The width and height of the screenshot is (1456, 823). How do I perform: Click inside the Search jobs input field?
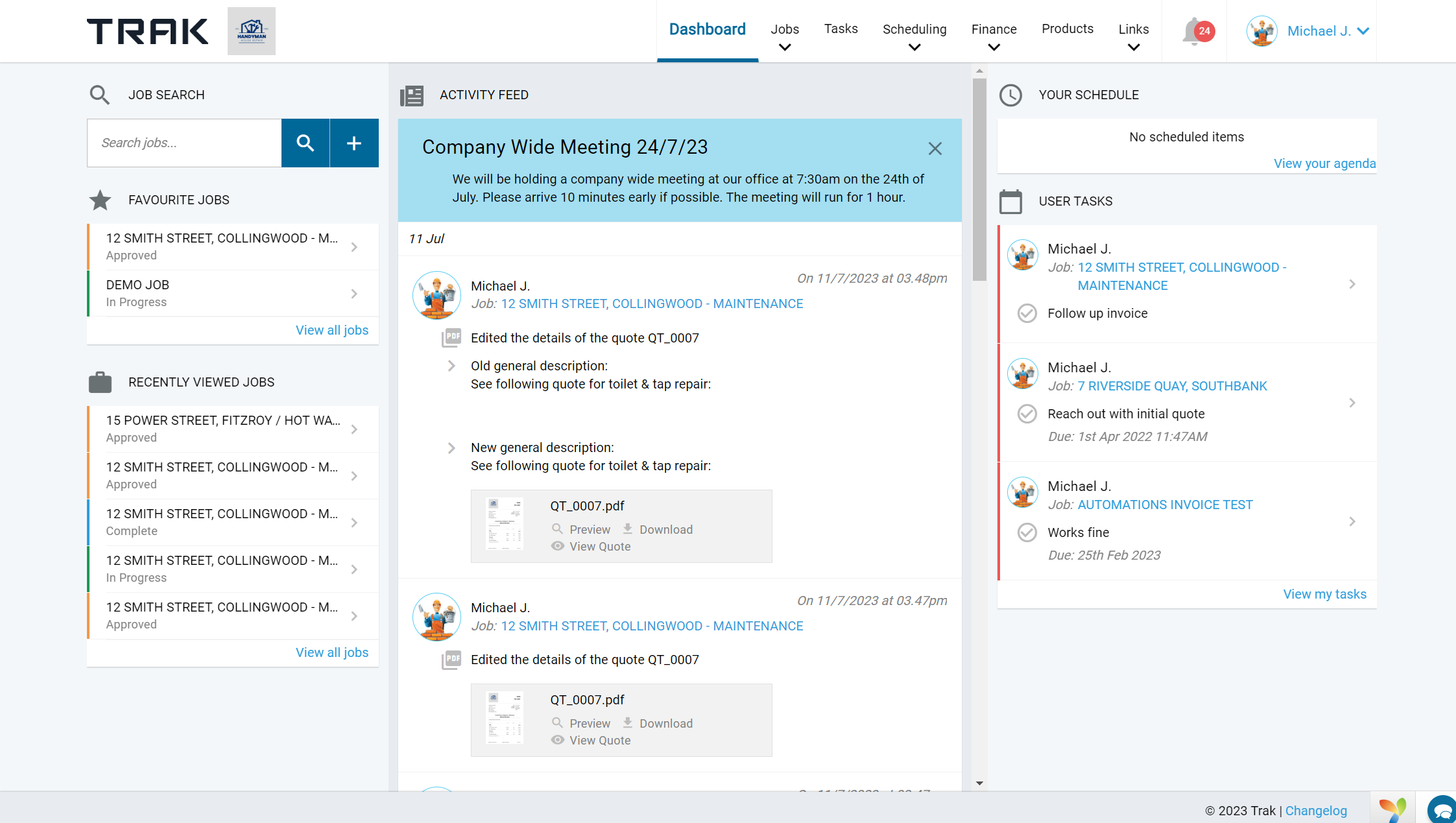pyautogui.click(x=184, y=143)
